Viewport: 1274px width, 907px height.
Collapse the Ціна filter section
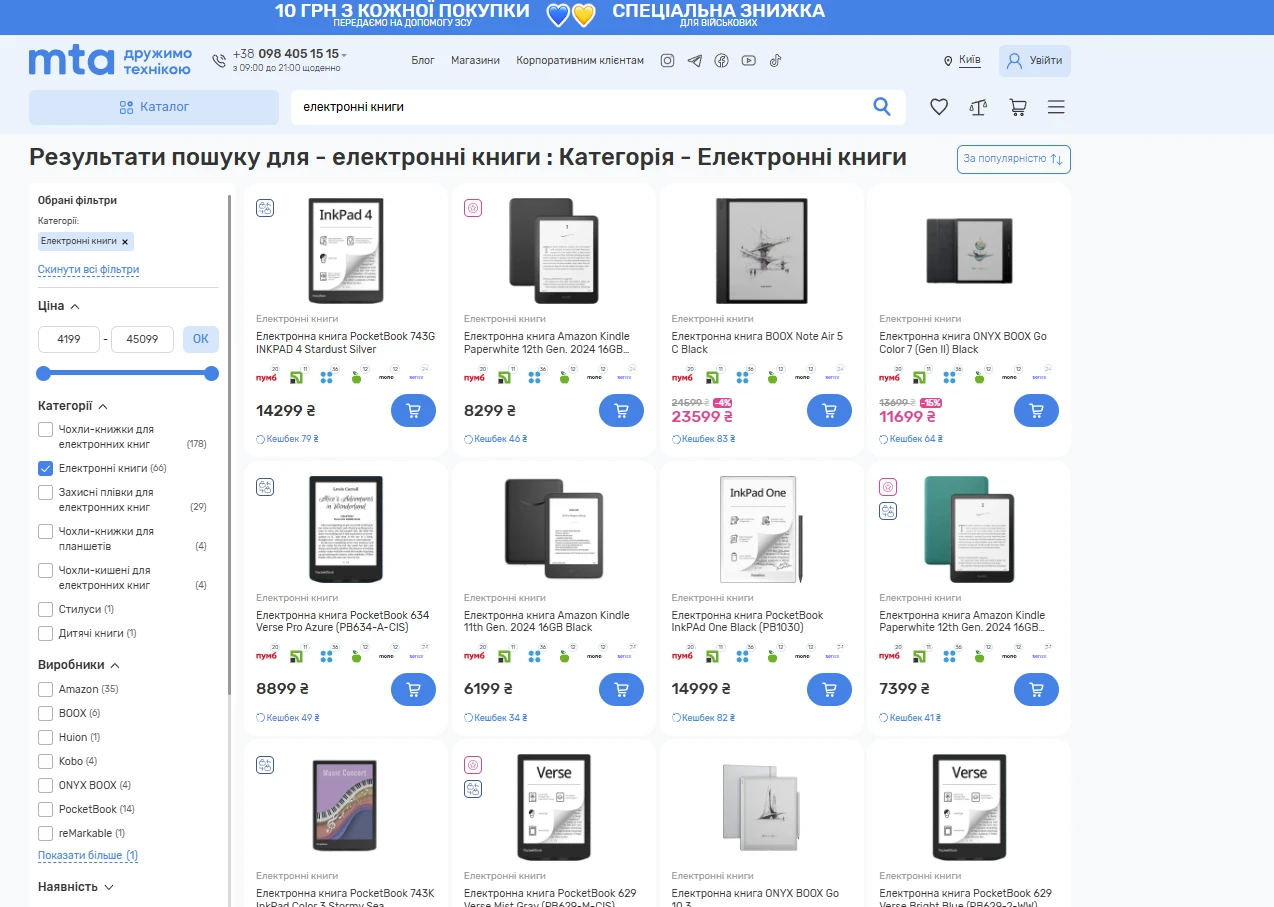(x=75, y=306)
